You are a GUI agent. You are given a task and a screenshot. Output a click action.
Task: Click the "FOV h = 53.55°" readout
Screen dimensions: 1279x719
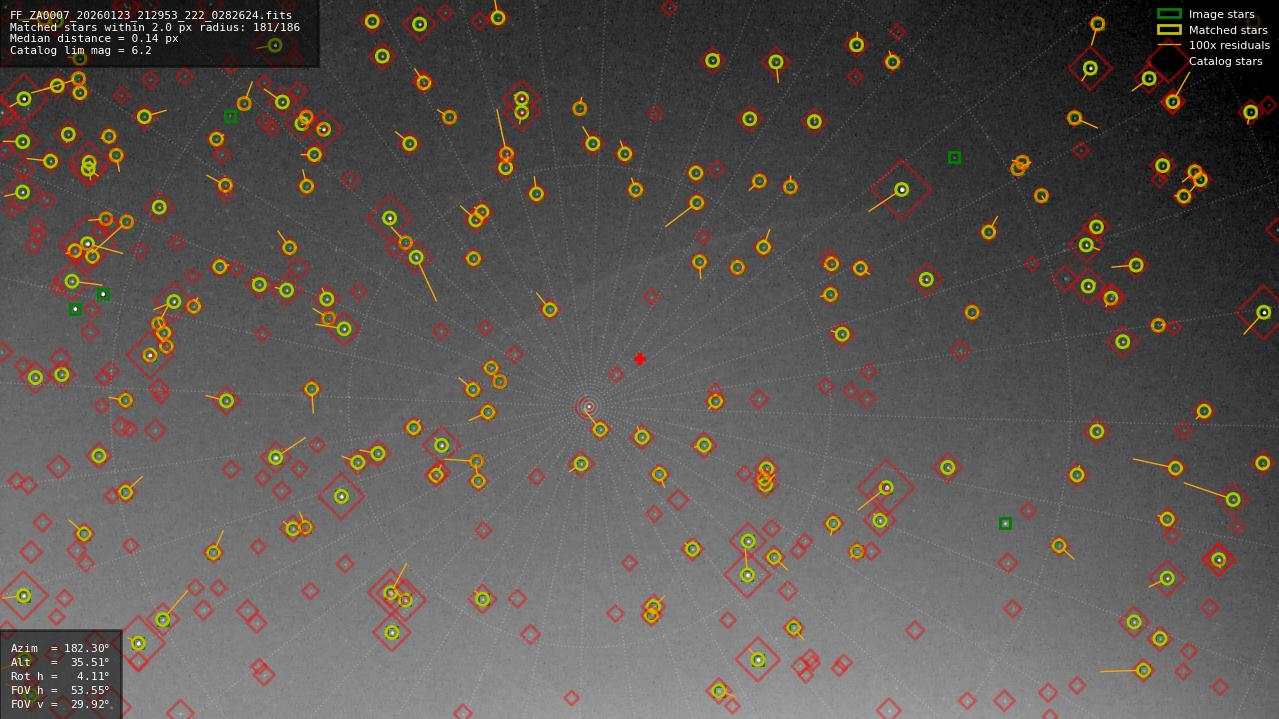pos(60,690)
